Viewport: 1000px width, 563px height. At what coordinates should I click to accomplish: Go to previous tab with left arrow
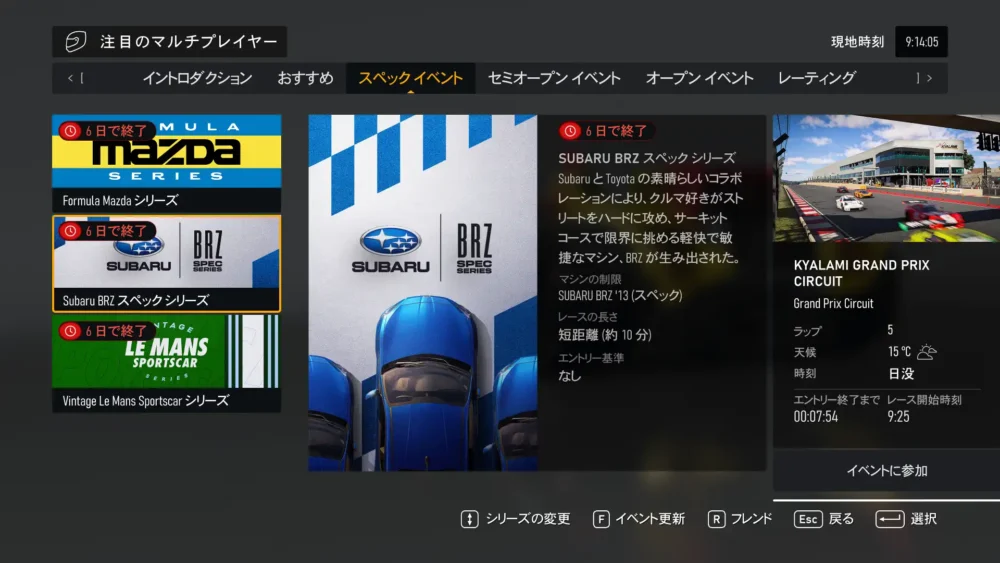coord(70,78)
